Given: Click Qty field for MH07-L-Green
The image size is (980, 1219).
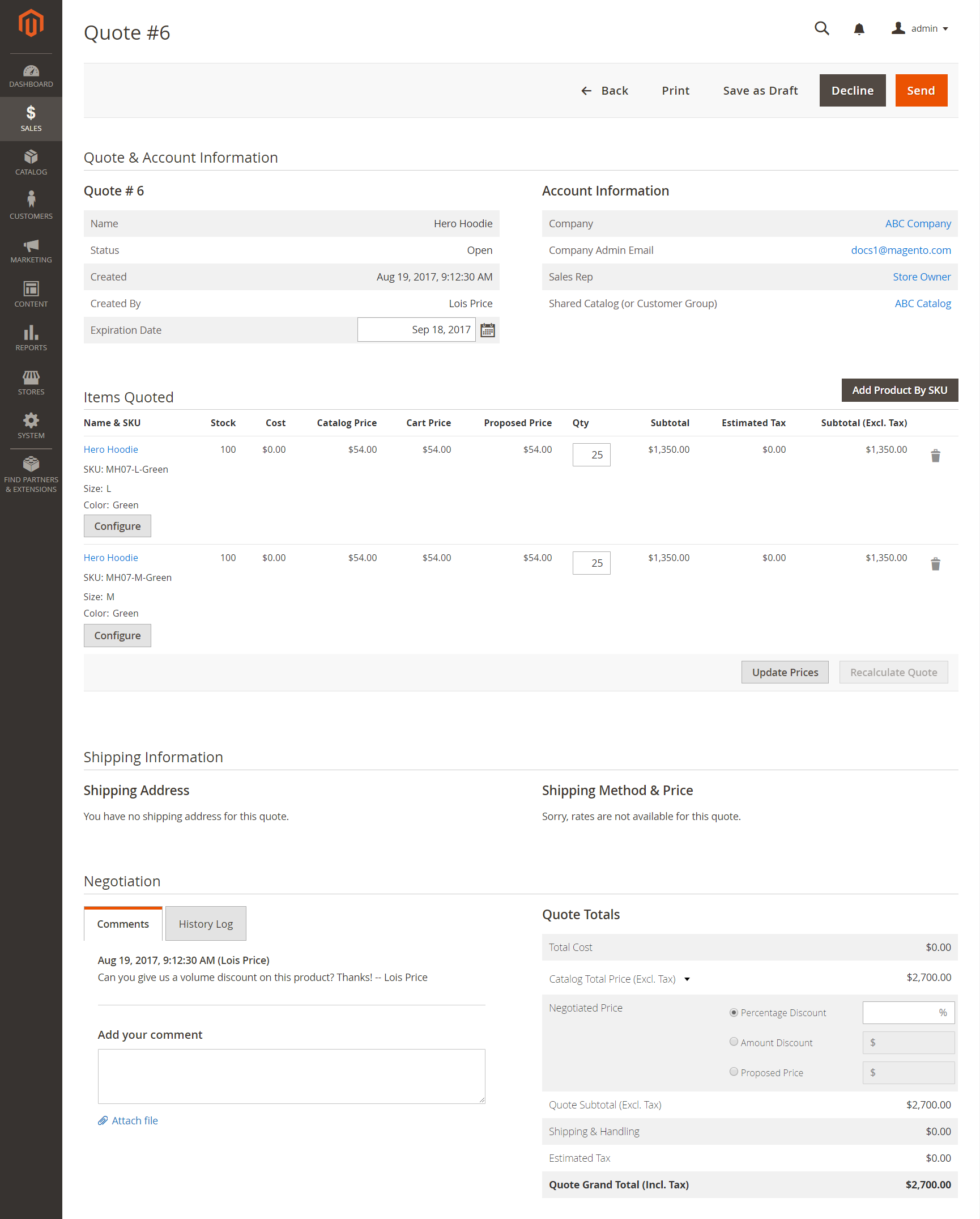Looking at the screenshot, I should [x=591, y=455].
